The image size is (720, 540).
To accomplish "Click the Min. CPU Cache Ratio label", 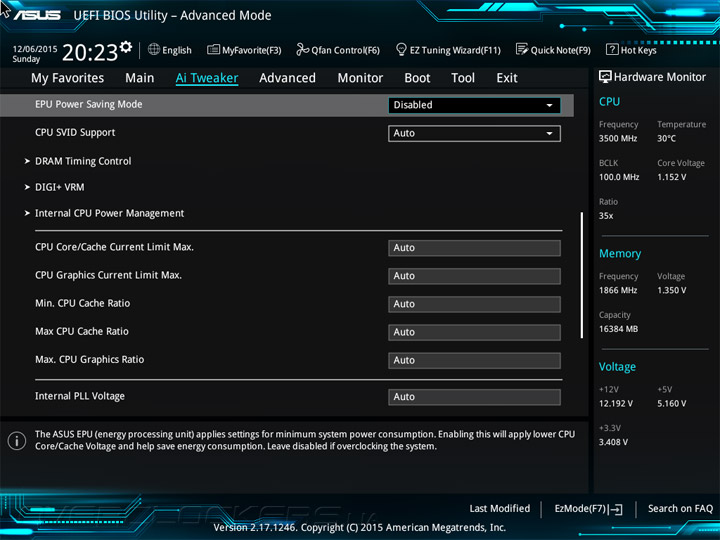I will click(x=83, y=304).
